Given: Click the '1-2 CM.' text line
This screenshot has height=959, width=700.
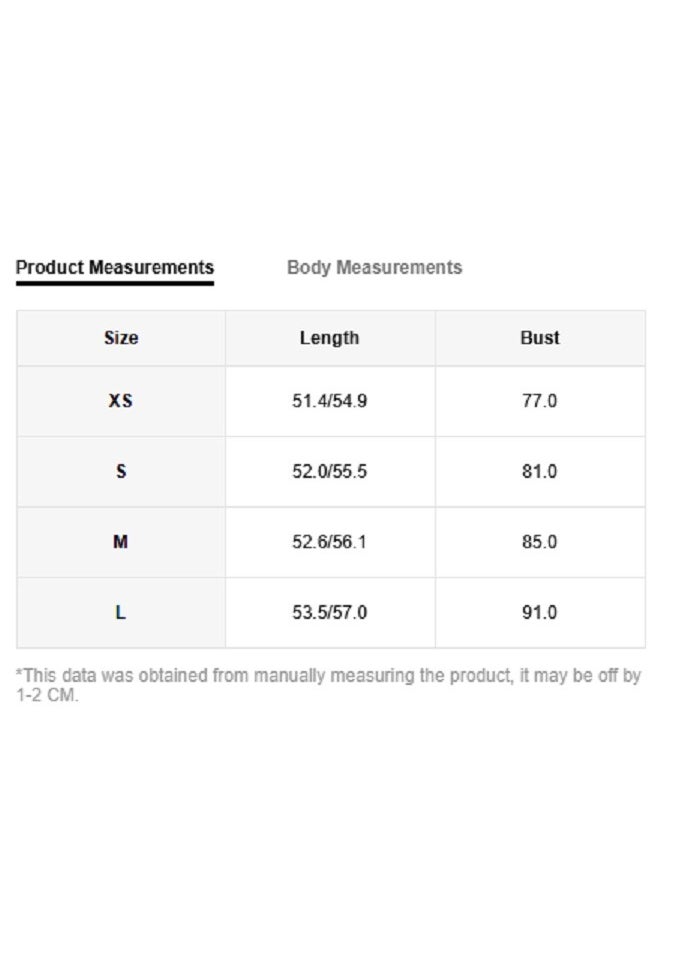Looking at the screenshot, I should click(x=47, y=695).
